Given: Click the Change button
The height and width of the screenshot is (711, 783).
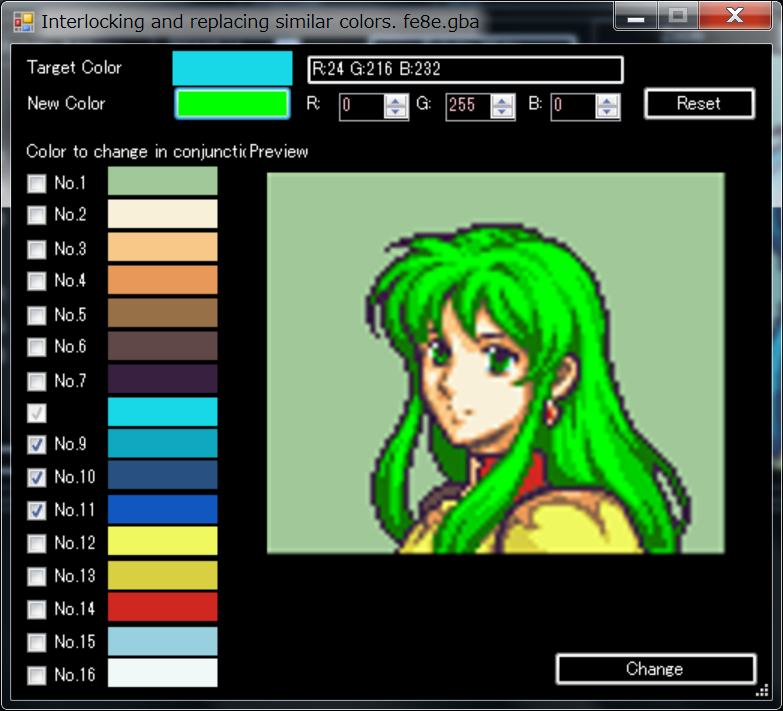Looking at the screenshot, I should click(655, 669).
